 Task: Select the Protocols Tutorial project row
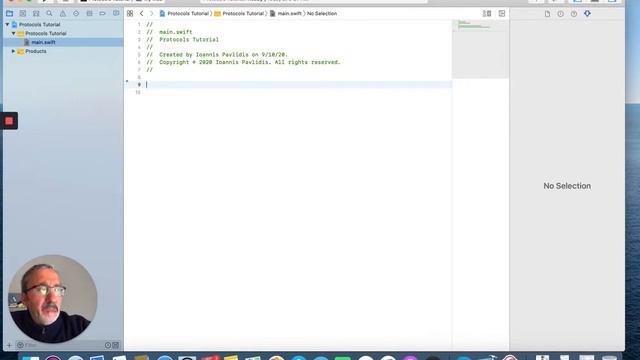pyautogui.click(x=63, y=24)
